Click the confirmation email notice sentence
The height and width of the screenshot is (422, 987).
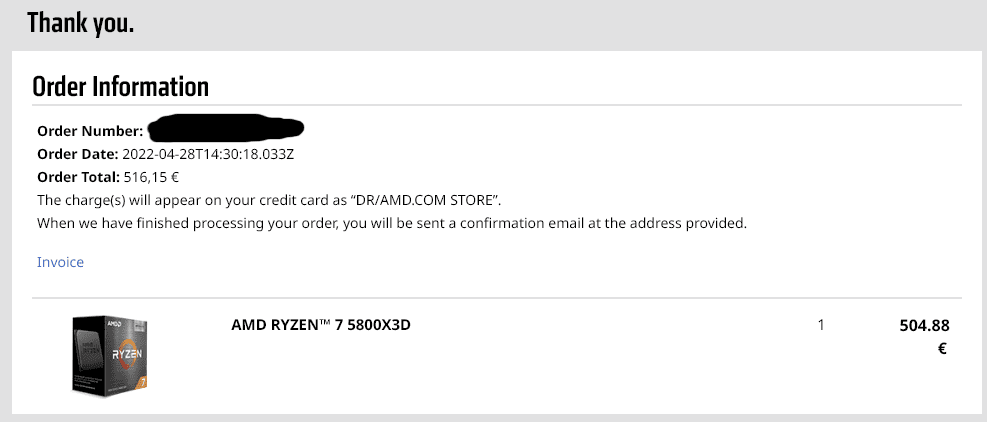(x=392, y=223)
